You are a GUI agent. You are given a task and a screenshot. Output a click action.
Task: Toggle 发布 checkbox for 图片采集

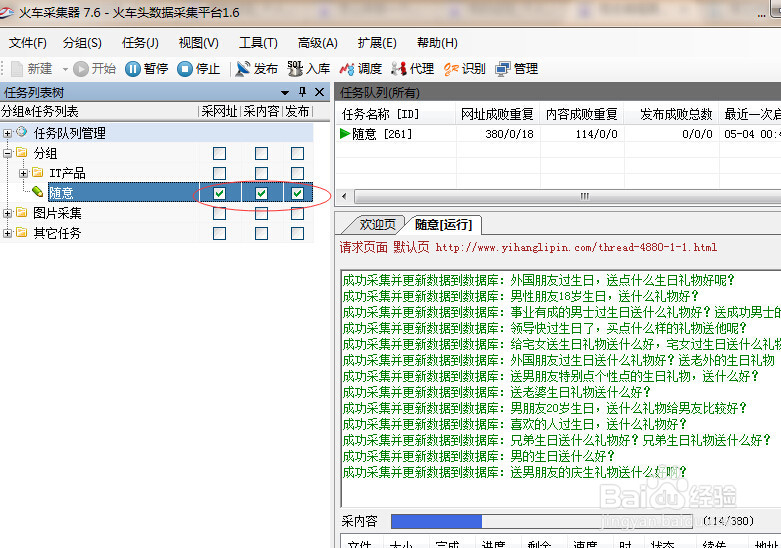(297, 213)
